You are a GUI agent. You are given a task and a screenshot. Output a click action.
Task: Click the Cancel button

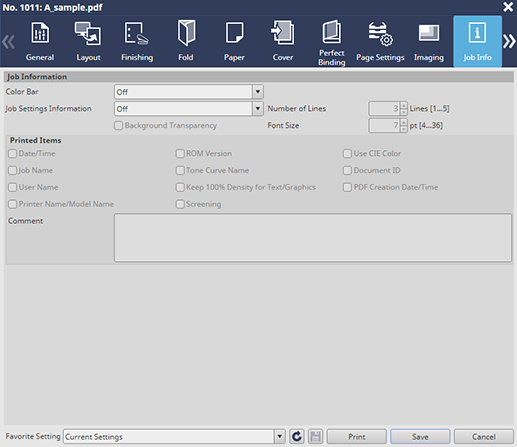484,436
